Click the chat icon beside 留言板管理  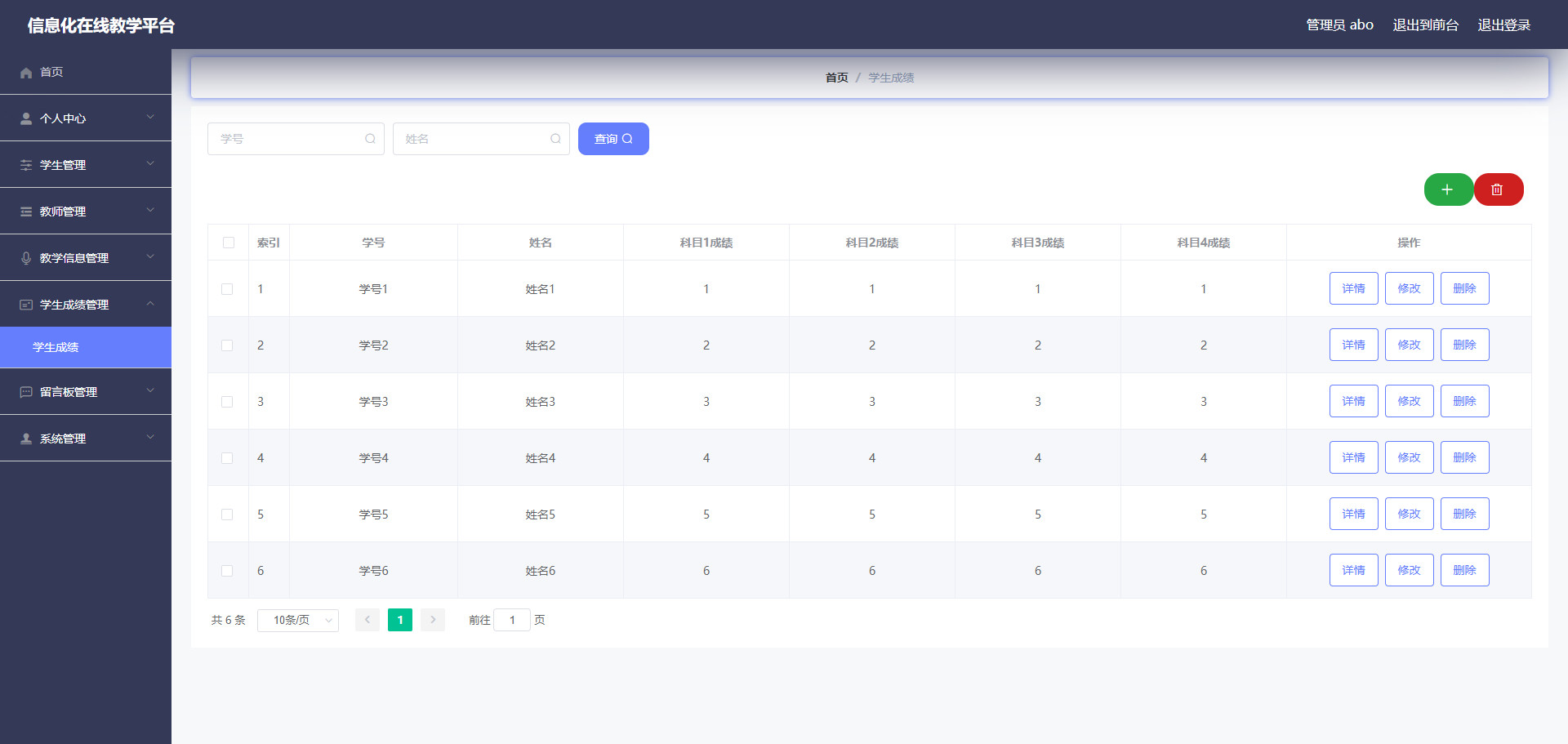pos(26,392)
